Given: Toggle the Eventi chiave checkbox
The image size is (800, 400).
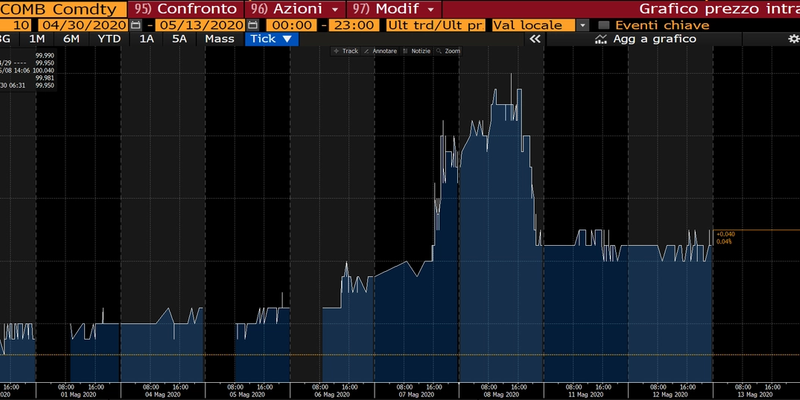Looking at the screenshot, I should [604, 26].
